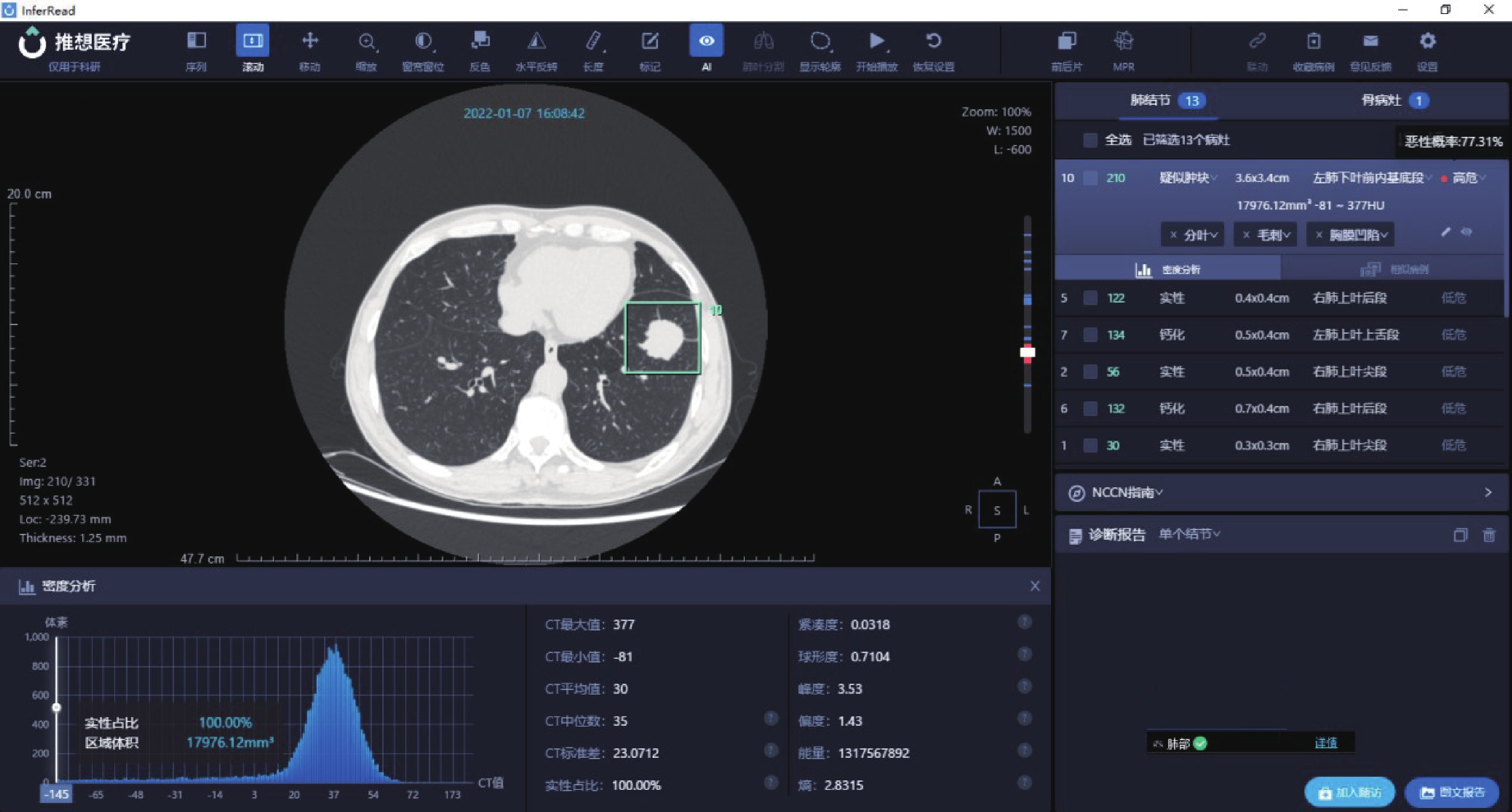Image resolution: width=1512 pixels, height=812 pixels.
Task: Expand the NCCN panel with right chevron
Action: coord(1488,492)
